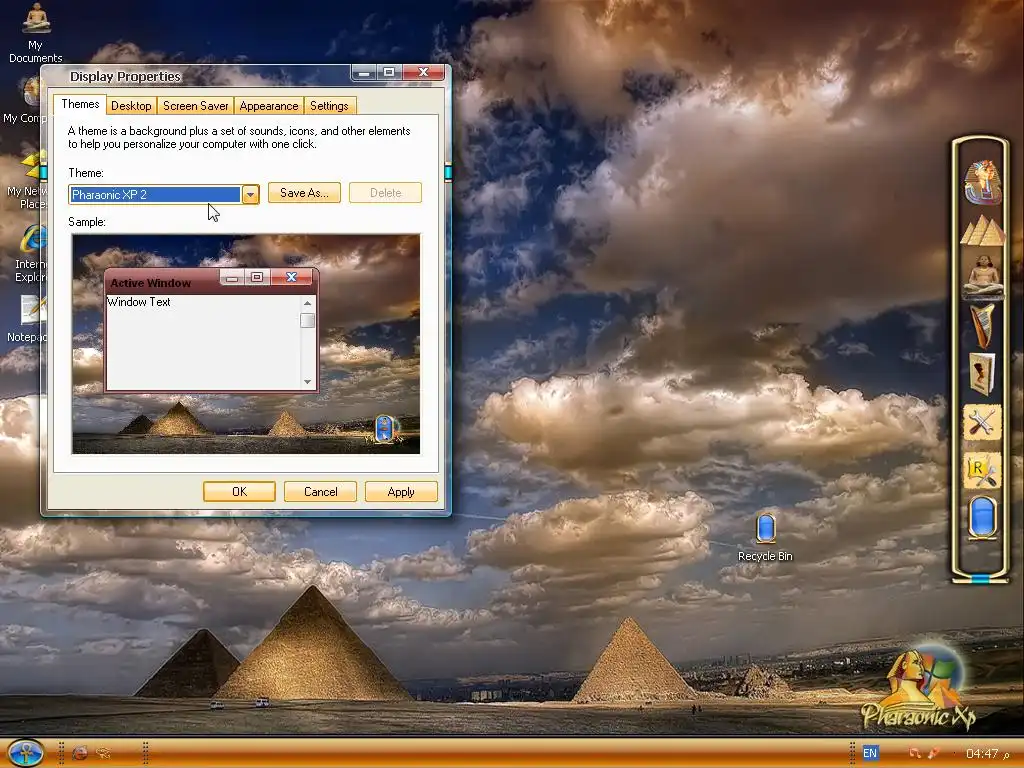1024x768 pixels.
Task: Click the scroll down arrow in the sample window
Action: [308, 382]
